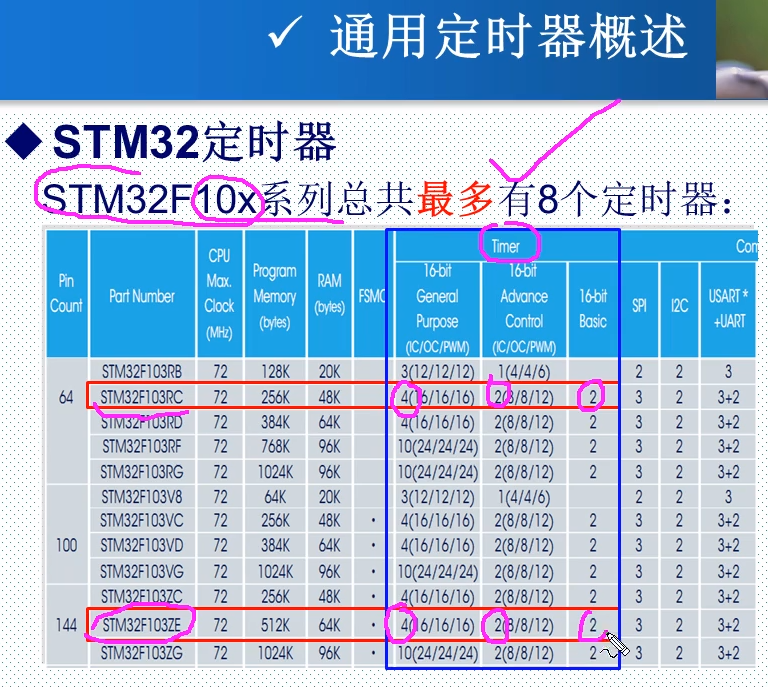
Task: Select part number STM32F103VD
Action: (142, 545)
